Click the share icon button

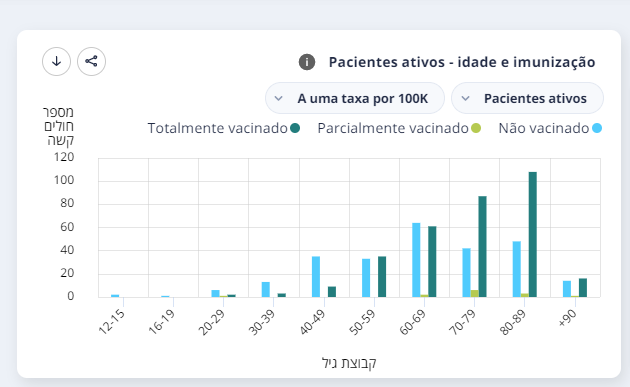click(x=91, y=61)
